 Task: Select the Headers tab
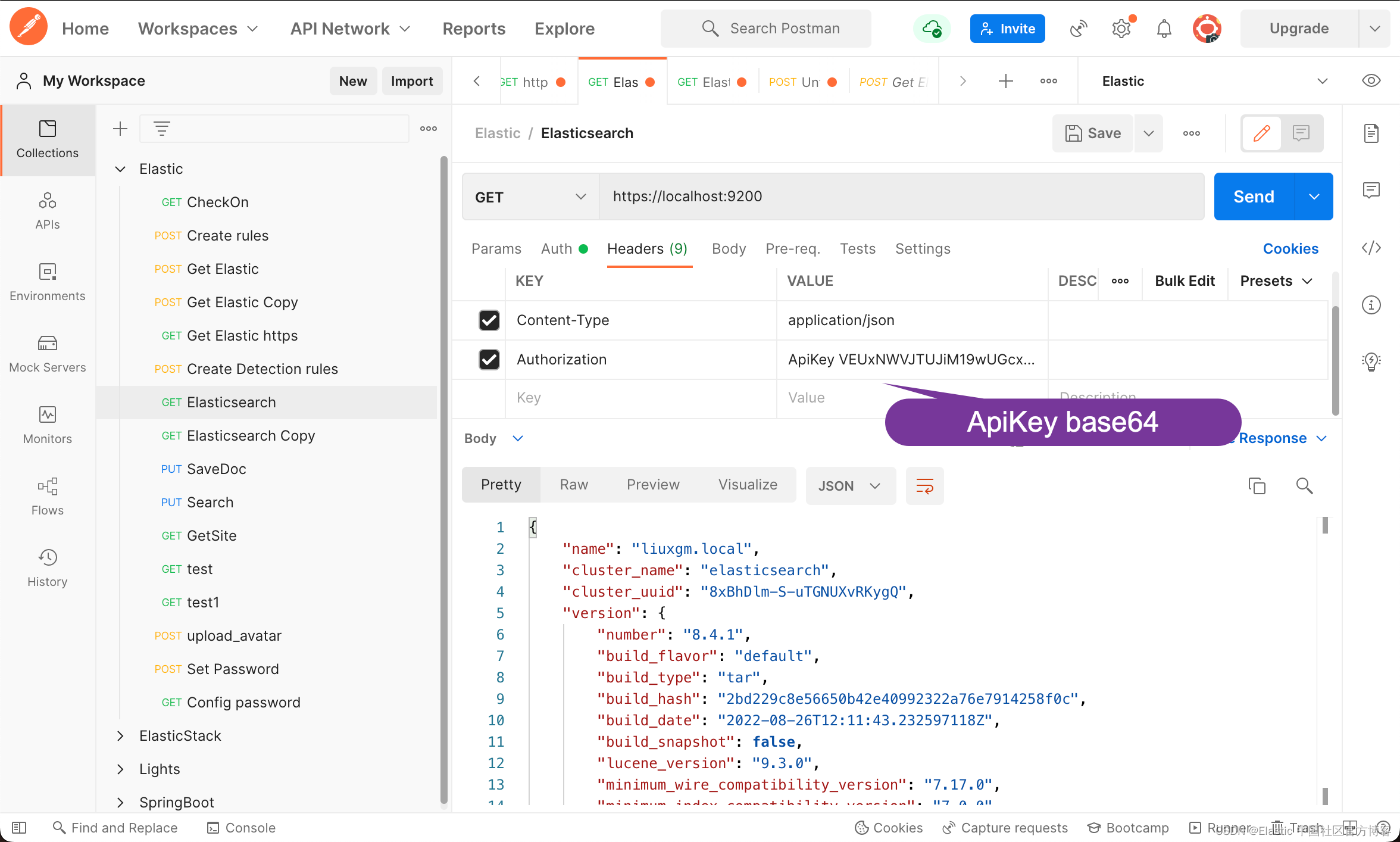click(647, 248)
